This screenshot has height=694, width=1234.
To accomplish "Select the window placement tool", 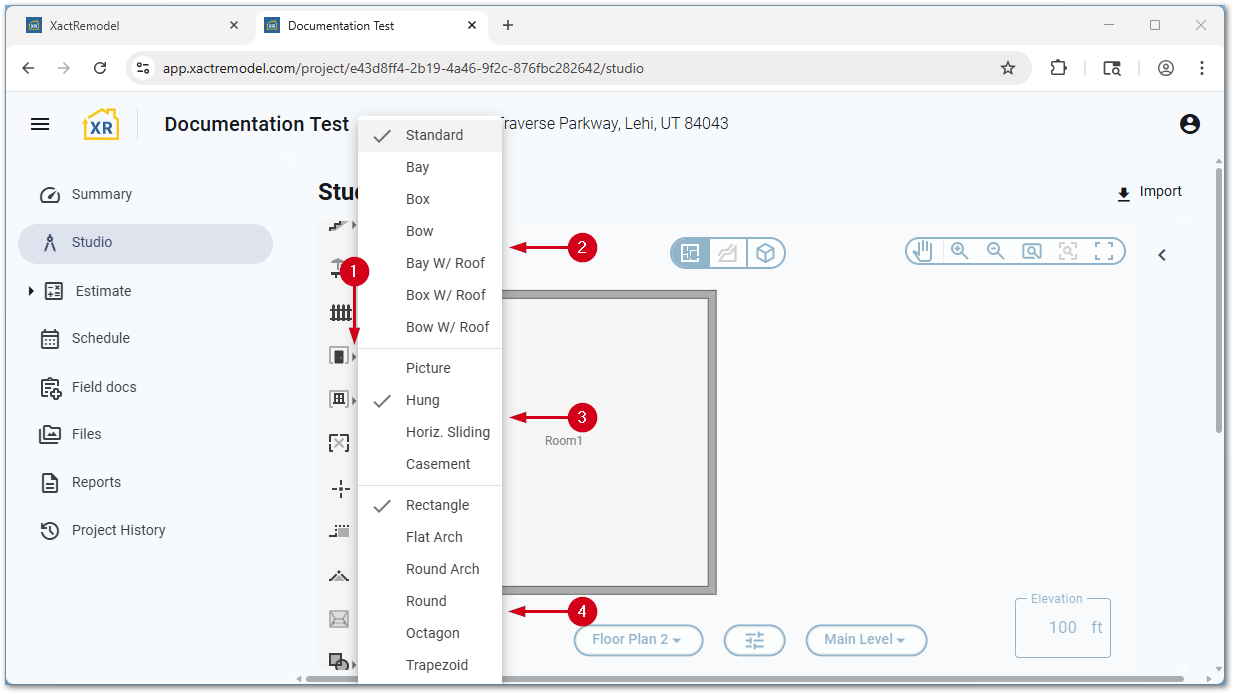I will (x=339, y=397).
